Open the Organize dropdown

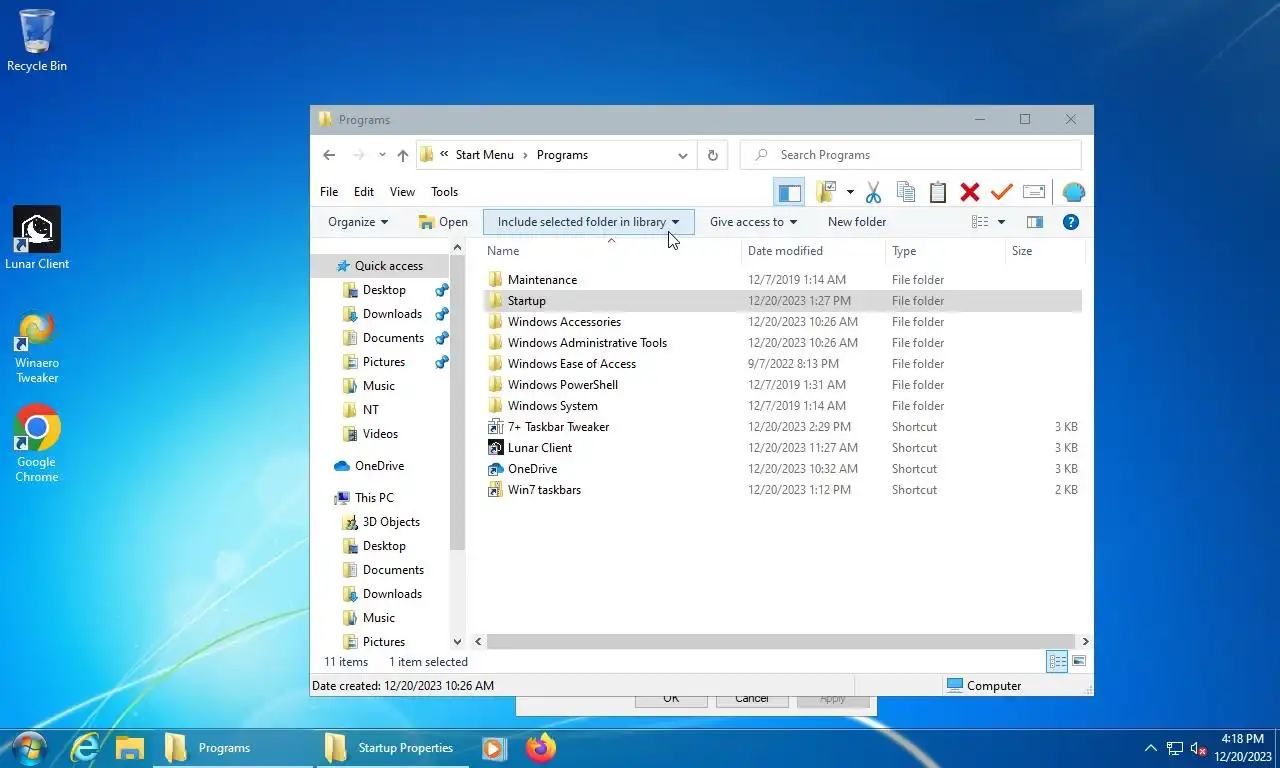point(358,222)
